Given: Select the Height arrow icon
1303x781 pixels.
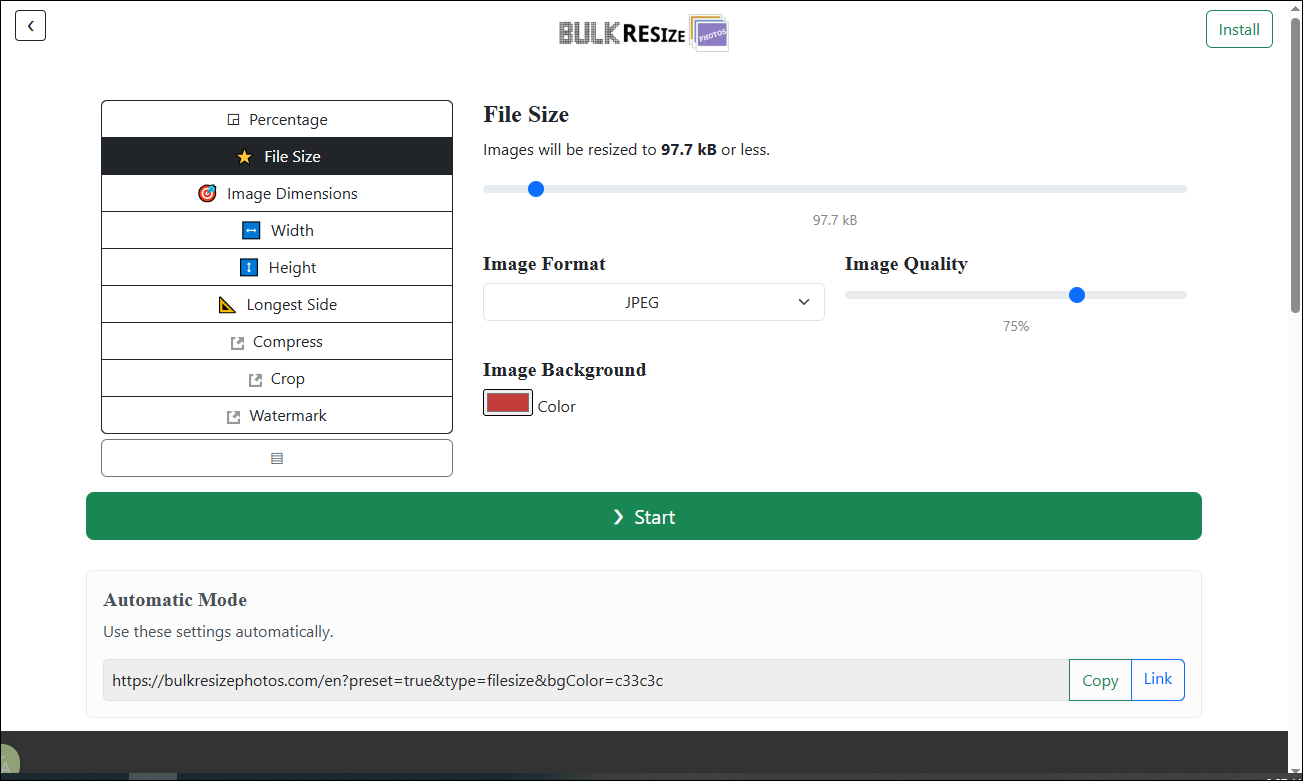Looking at the screenshot, I should point(250,267).
